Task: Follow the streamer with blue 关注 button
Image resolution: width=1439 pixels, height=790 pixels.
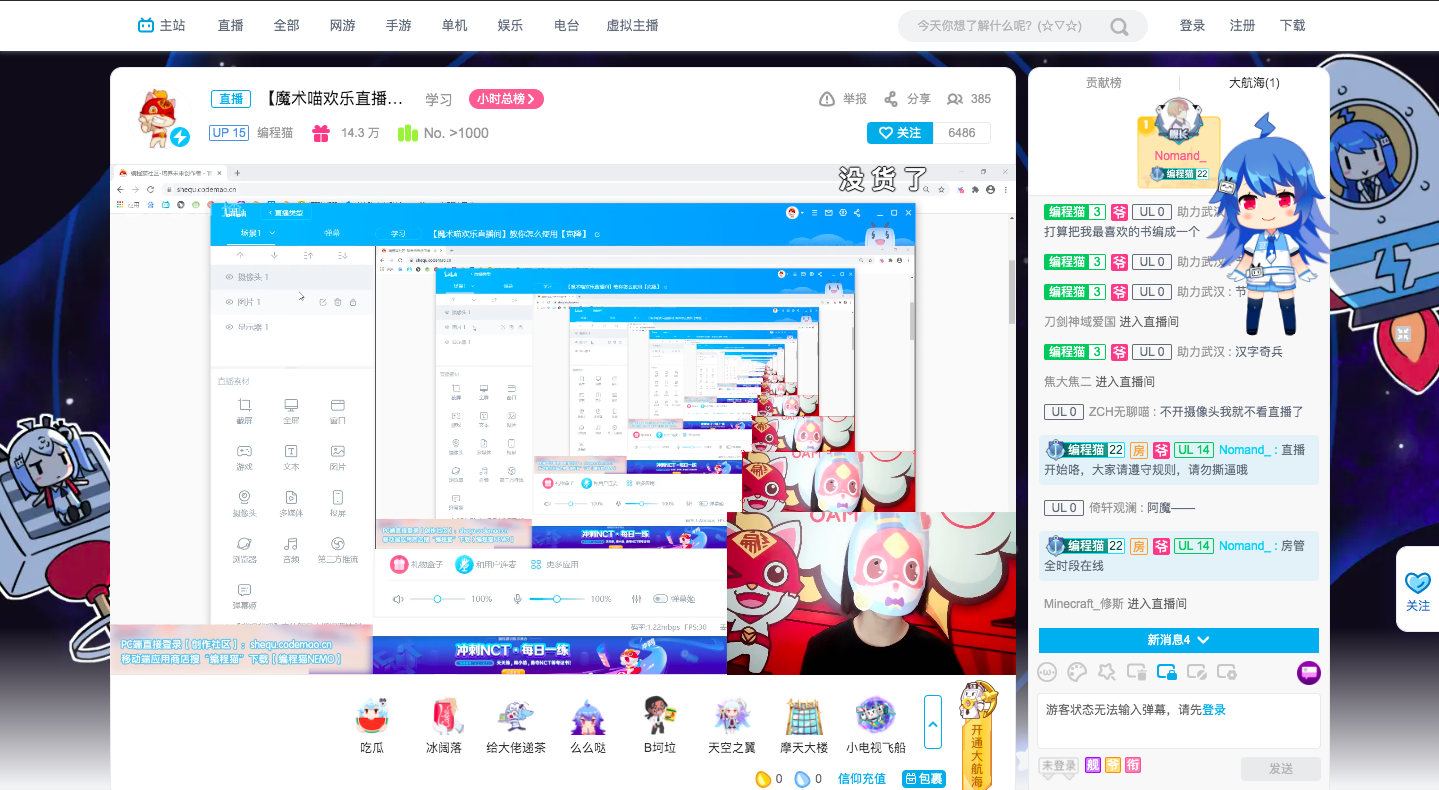Action: point(899,133)
